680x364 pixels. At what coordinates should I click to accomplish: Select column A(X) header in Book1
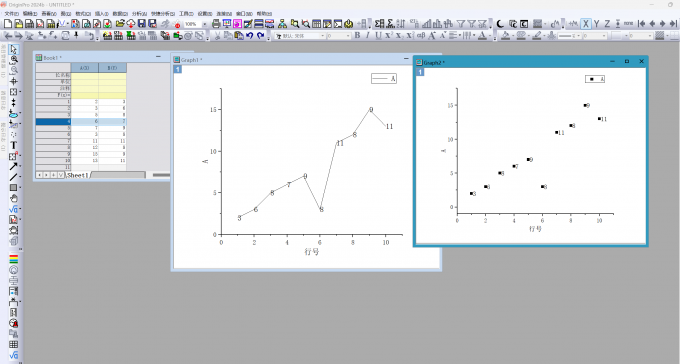(85, 68)
